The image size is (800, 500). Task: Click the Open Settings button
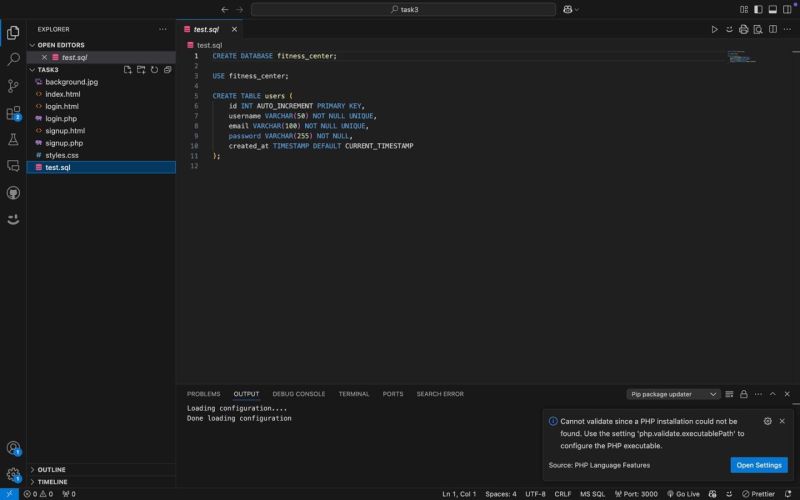point(758,465)
